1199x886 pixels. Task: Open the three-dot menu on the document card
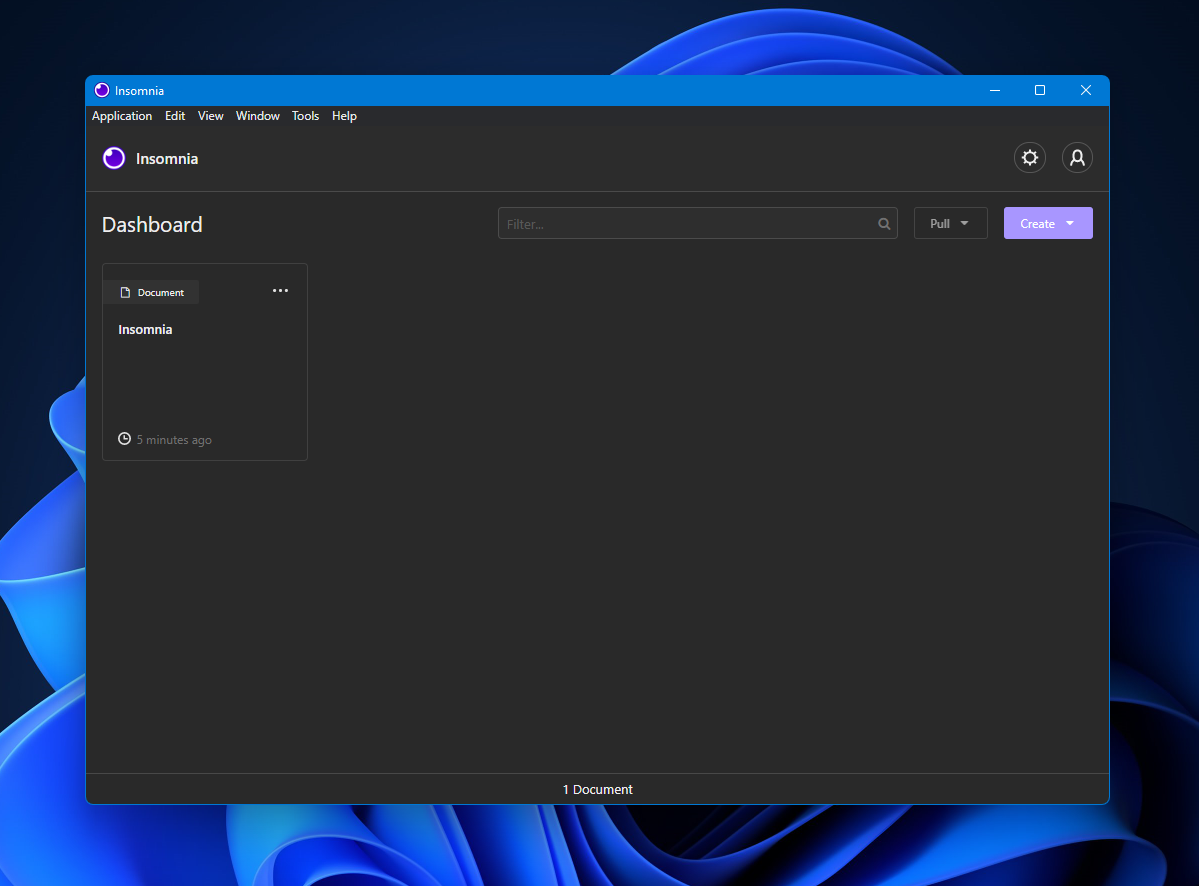280,291
